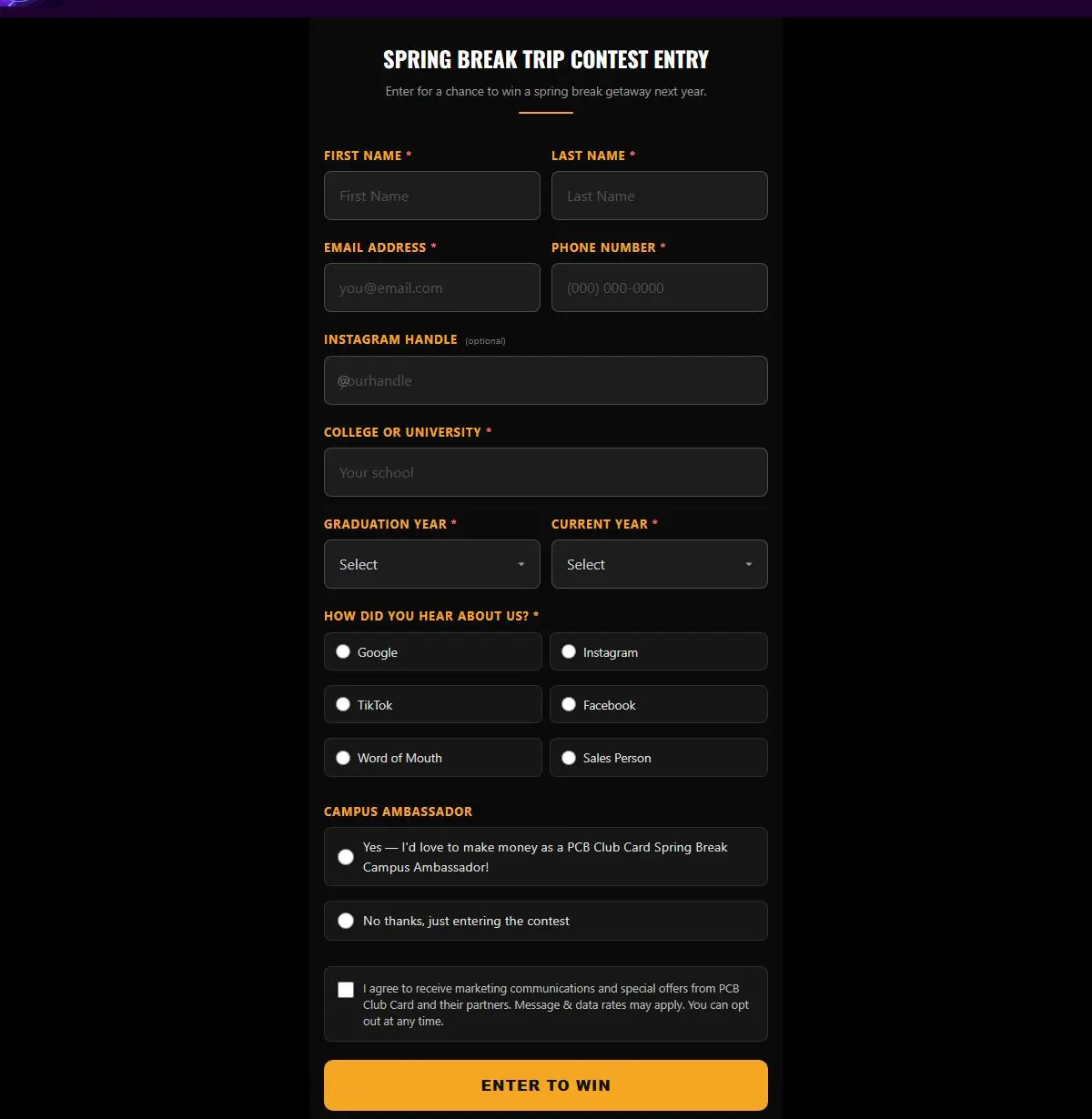Open the Current Year dropdown
Screen dimensions: 1092x1119
(660, 564)
